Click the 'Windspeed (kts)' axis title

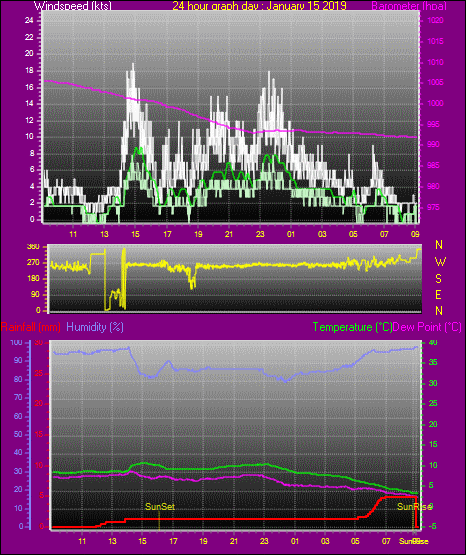click(73, 5)
